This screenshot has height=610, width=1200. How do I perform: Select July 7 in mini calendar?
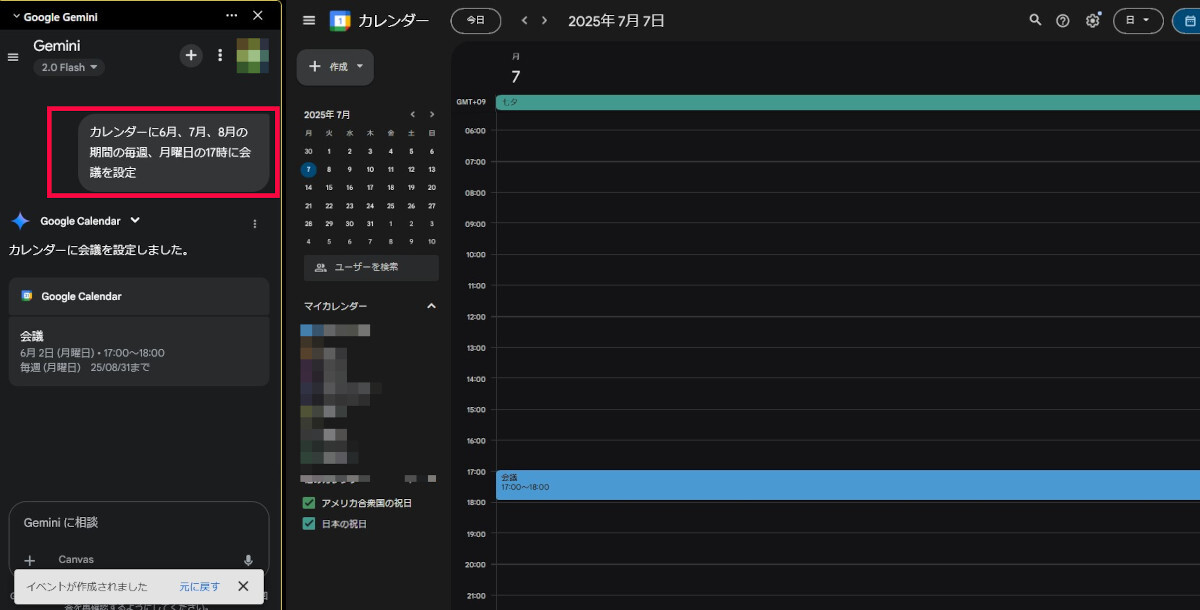pos(308,169)
